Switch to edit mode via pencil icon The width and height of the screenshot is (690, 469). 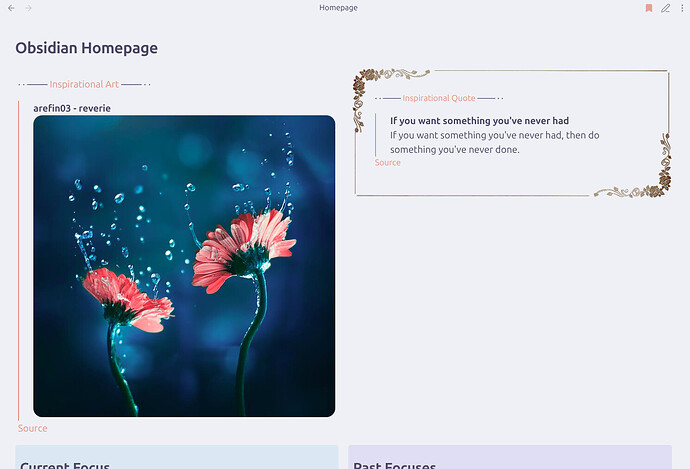[665, 8]
